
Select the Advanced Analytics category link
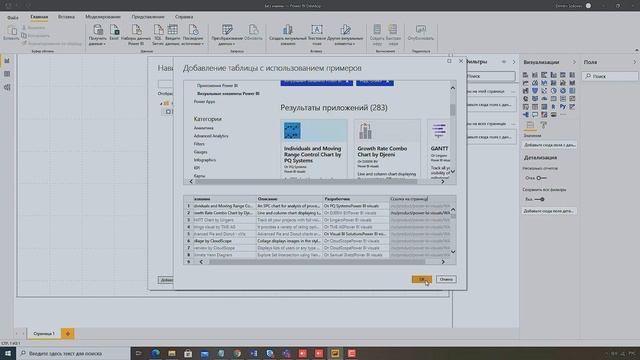coord(211,136)
